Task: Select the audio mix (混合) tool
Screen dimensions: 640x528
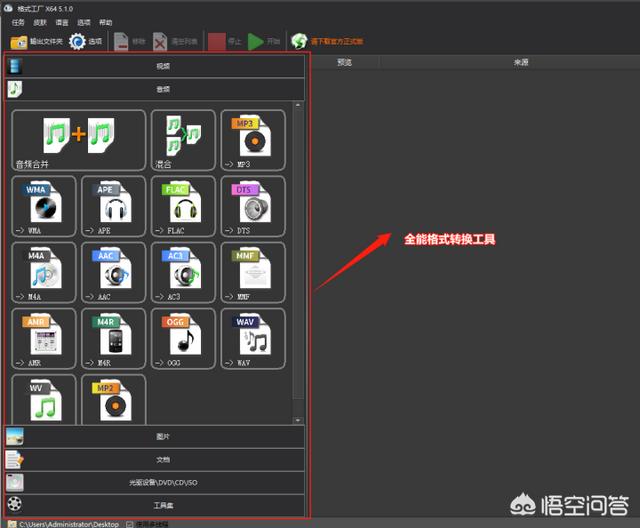Action: point(182,139)
